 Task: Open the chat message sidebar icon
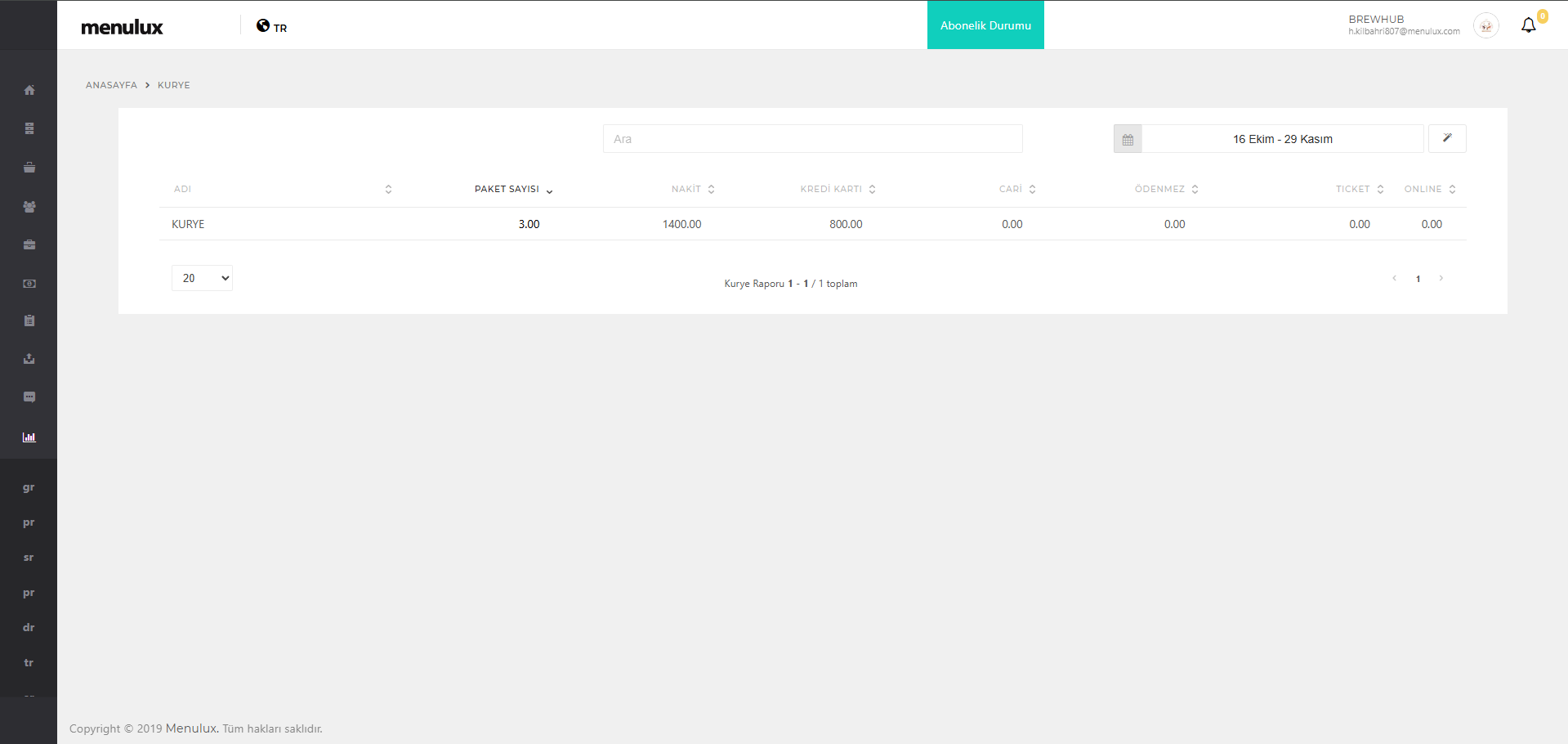29,397
